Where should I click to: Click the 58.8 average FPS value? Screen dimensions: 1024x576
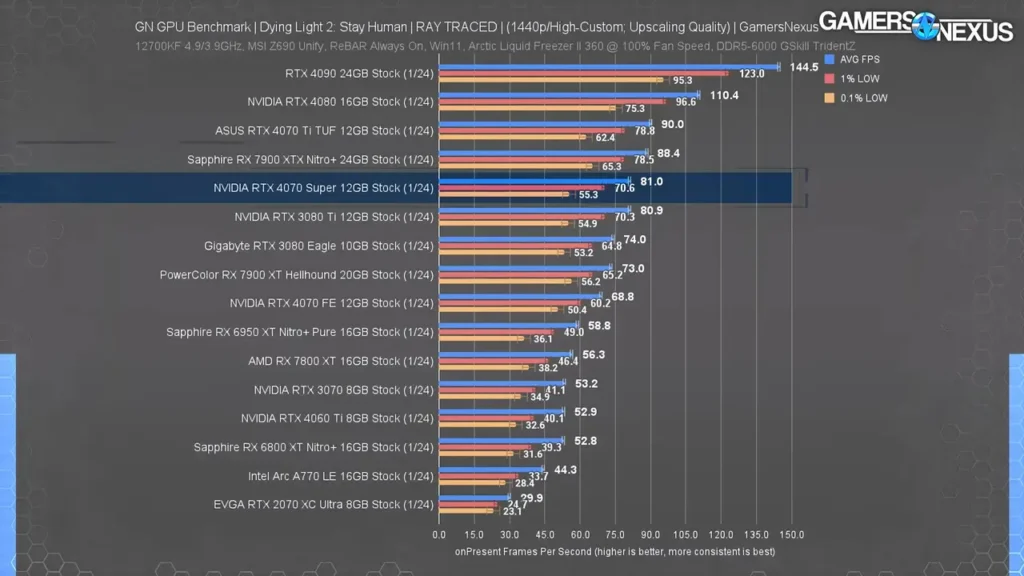tap(600, 326)
